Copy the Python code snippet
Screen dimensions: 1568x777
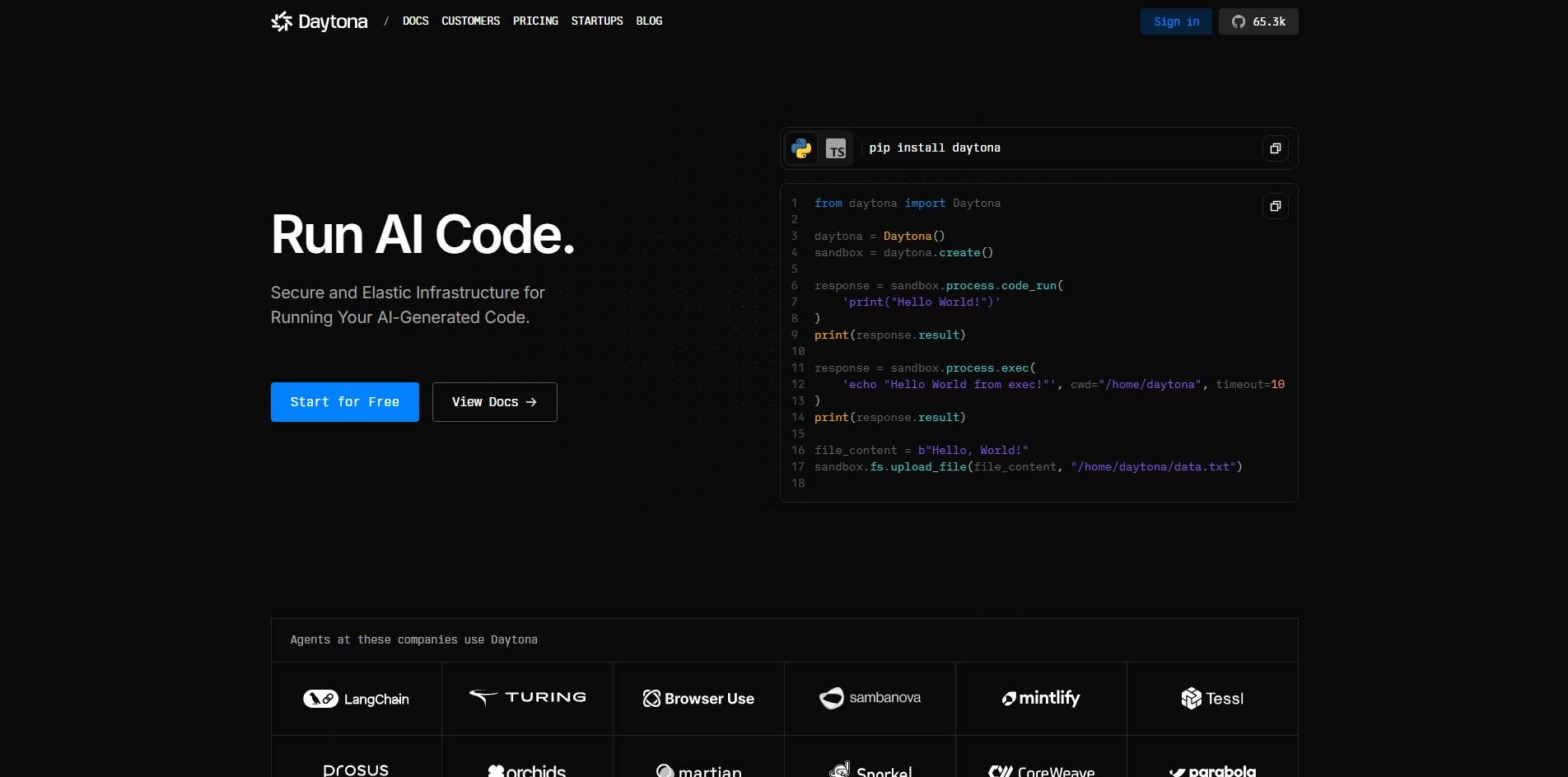[x=1275, y=206]
